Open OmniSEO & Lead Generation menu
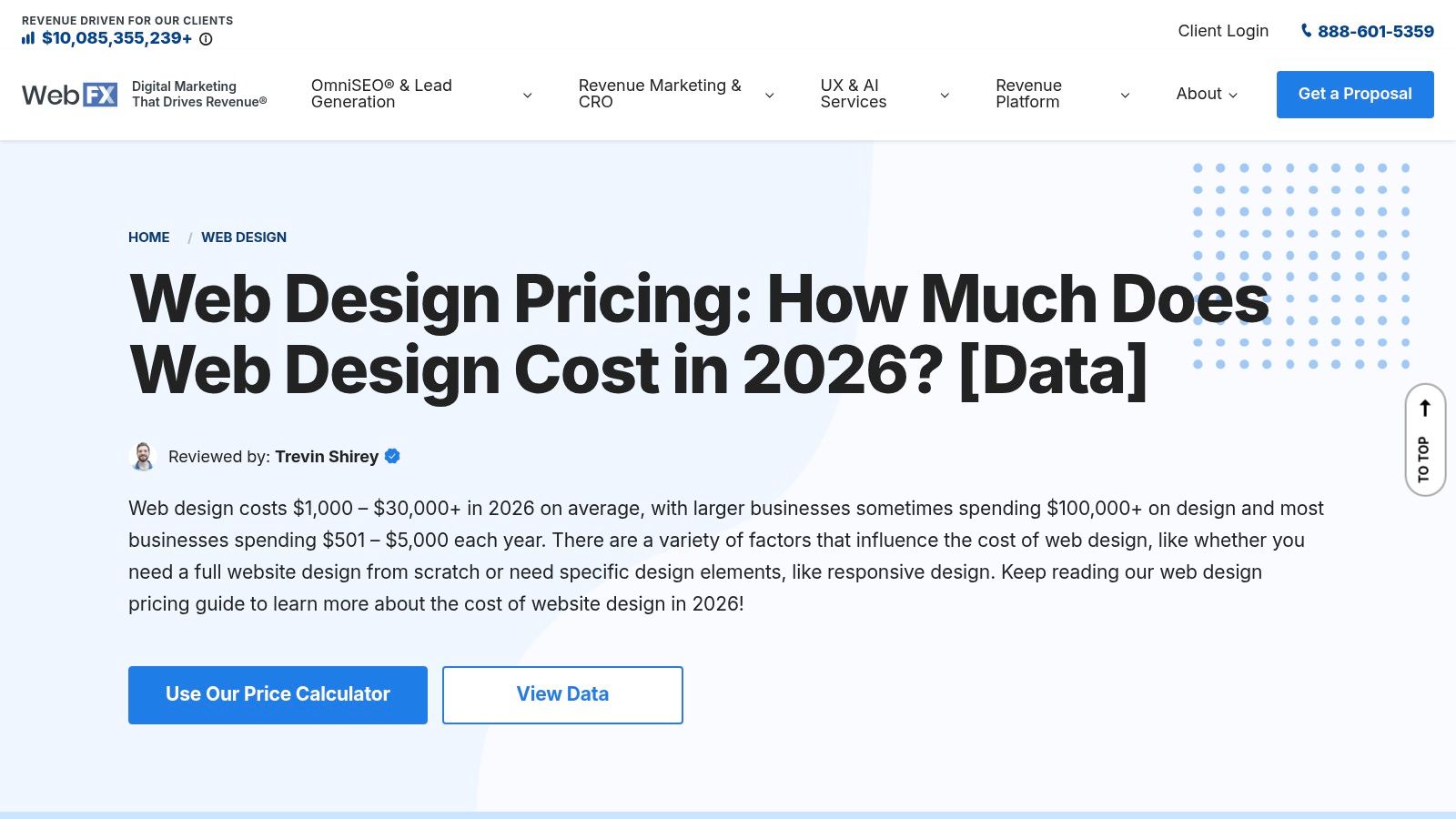This screenshot has width=1456, height=819. point(381,94)
